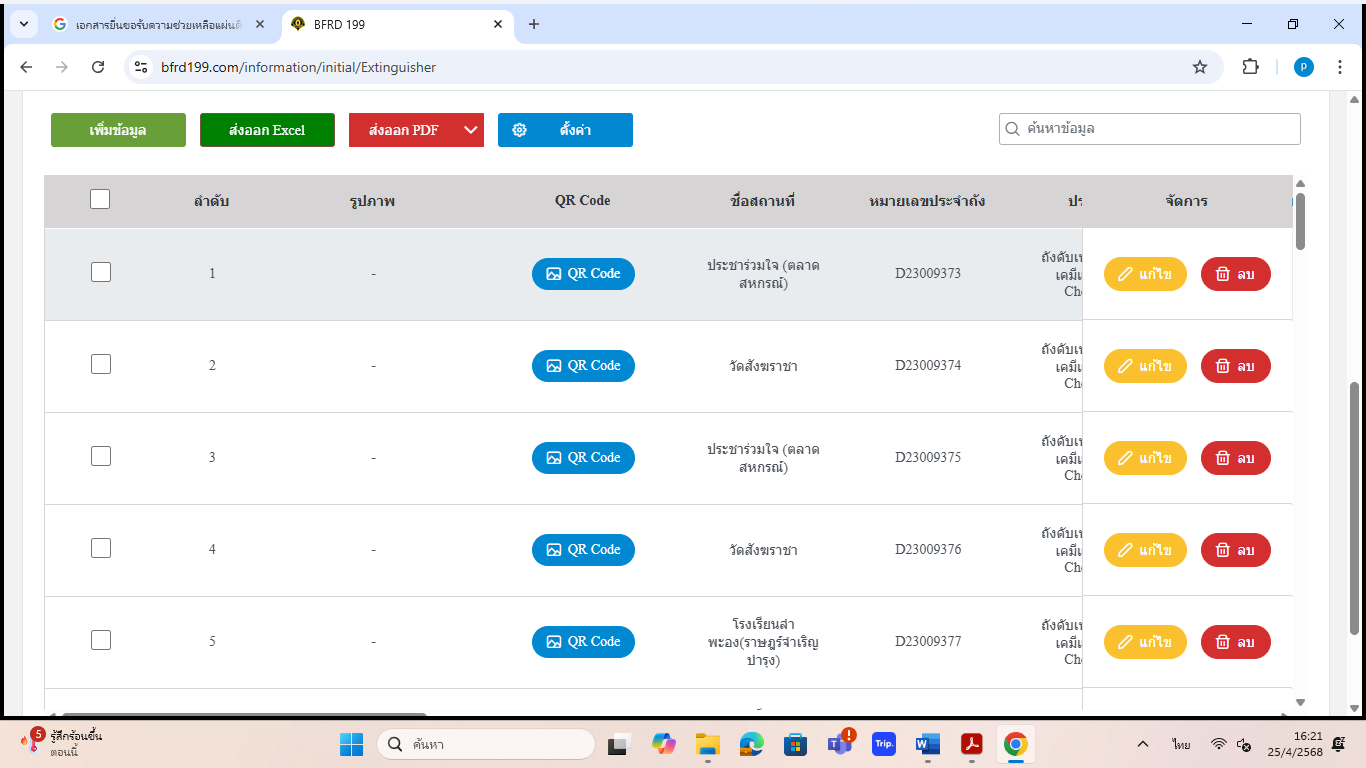This screenshot has height=768, width=1366.
Task: Go back to previous page
Action: coord(26,67)
